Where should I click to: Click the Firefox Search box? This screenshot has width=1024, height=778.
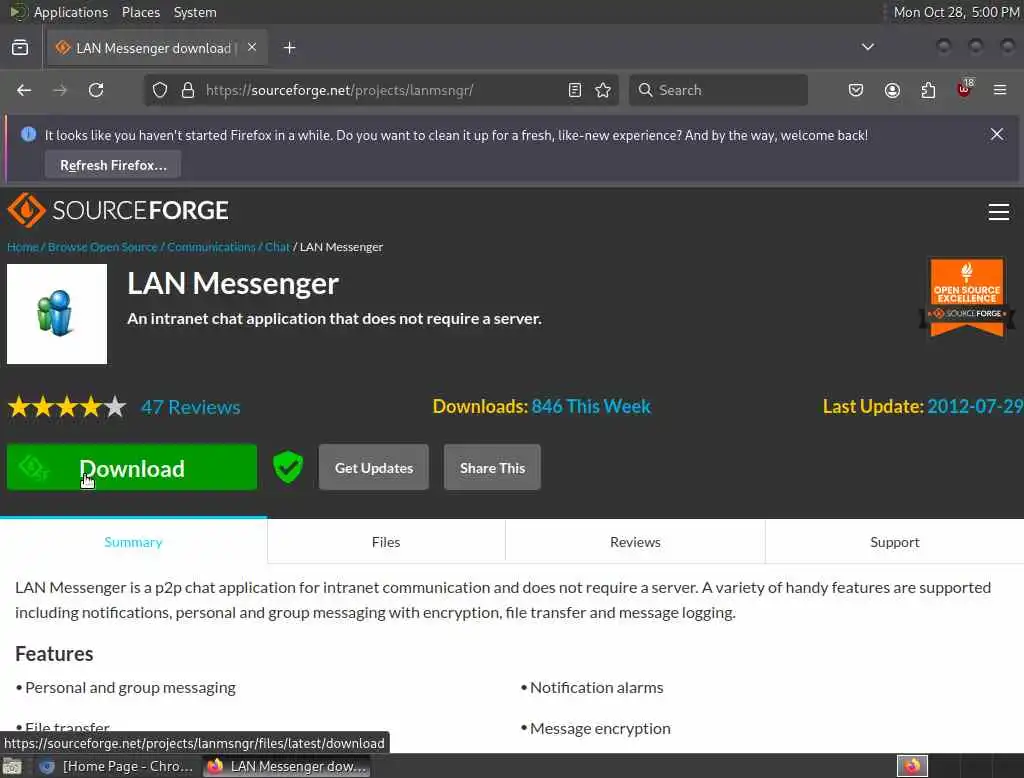click(718, 90)
